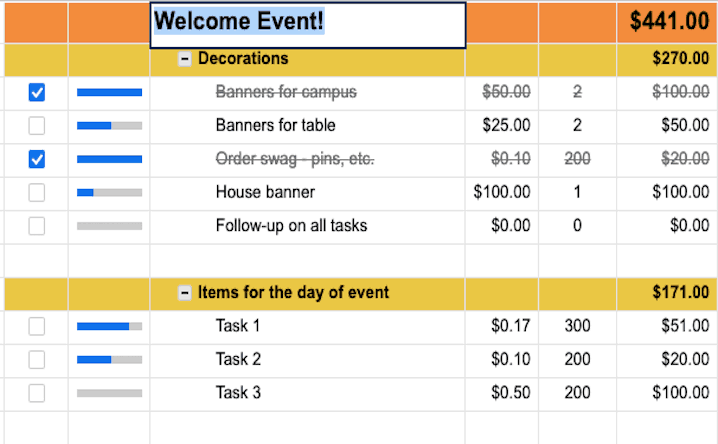The height and width of the screenshot is (444, 718).
Task: Uncheck the Order swag checkbox
Action: click(37, 159)
